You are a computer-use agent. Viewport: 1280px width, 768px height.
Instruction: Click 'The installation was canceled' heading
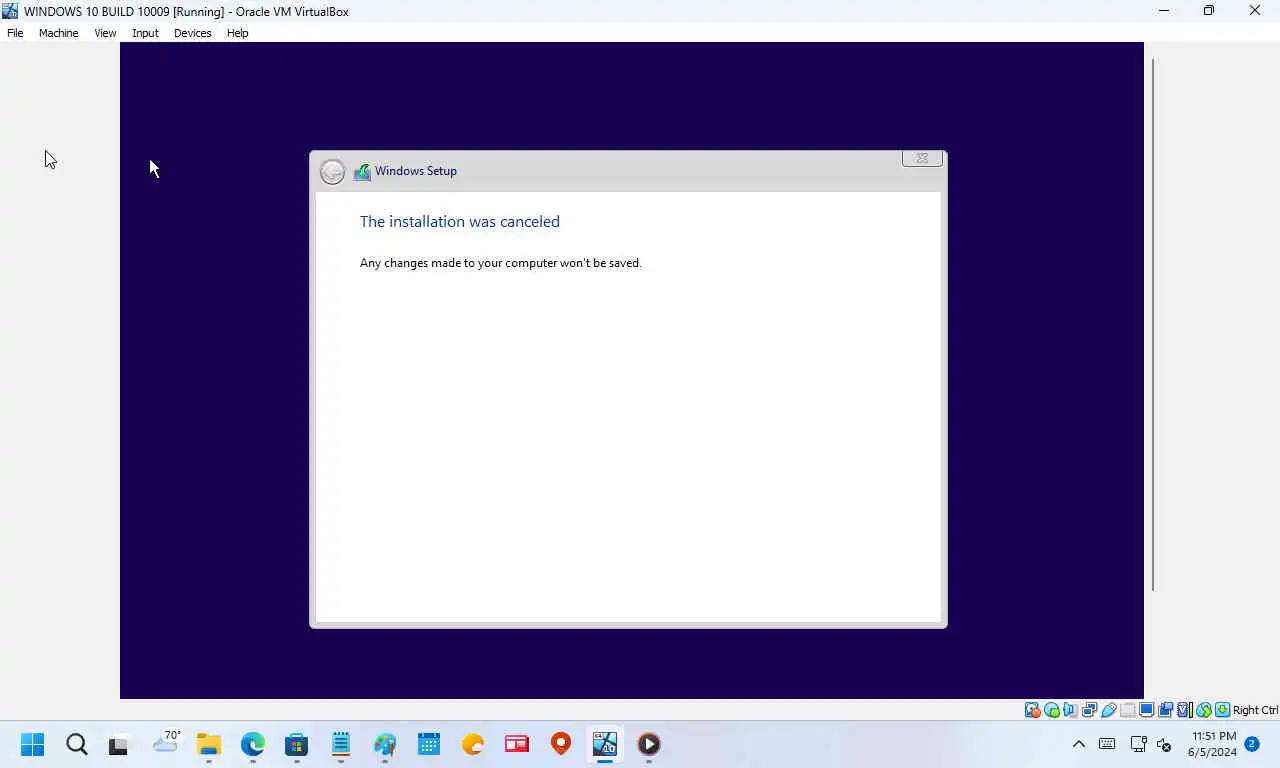[x=460, y=222]
